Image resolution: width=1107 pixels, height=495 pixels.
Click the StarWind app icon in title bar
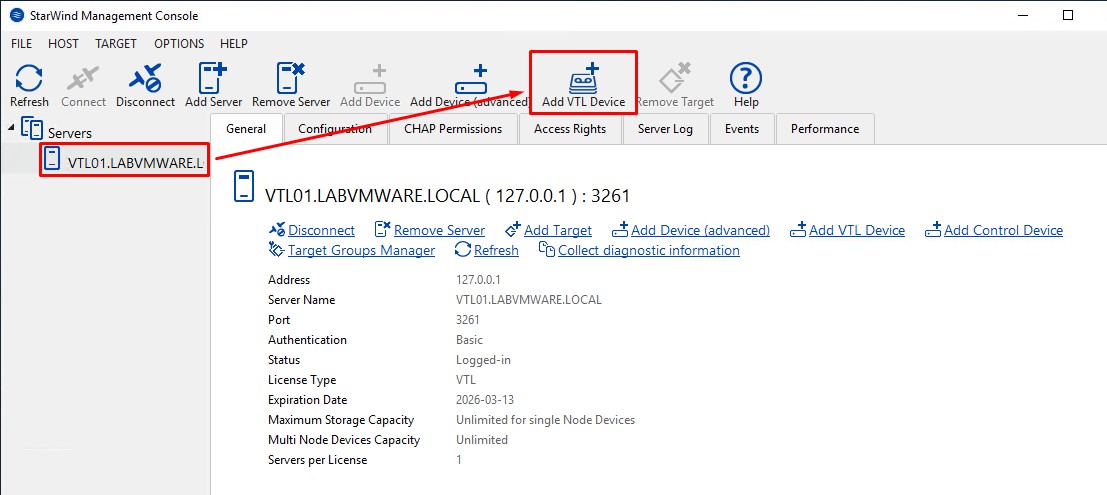[x=16, y=15]
